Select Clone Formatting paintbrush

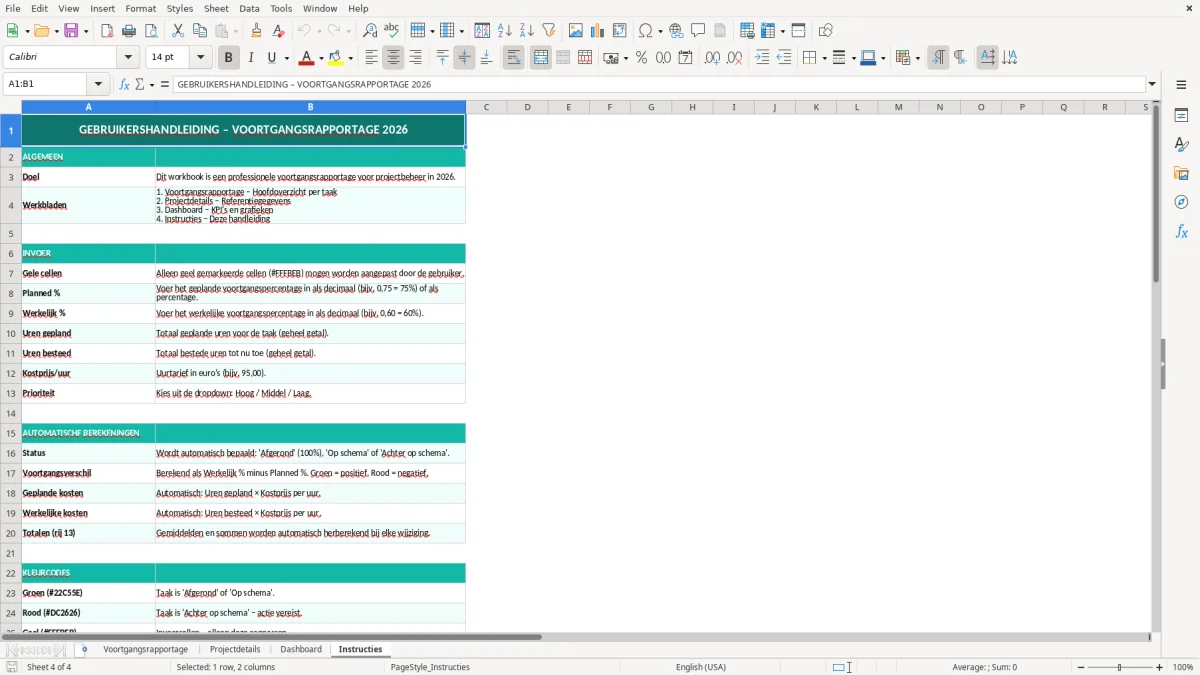[x=257, y=31]
